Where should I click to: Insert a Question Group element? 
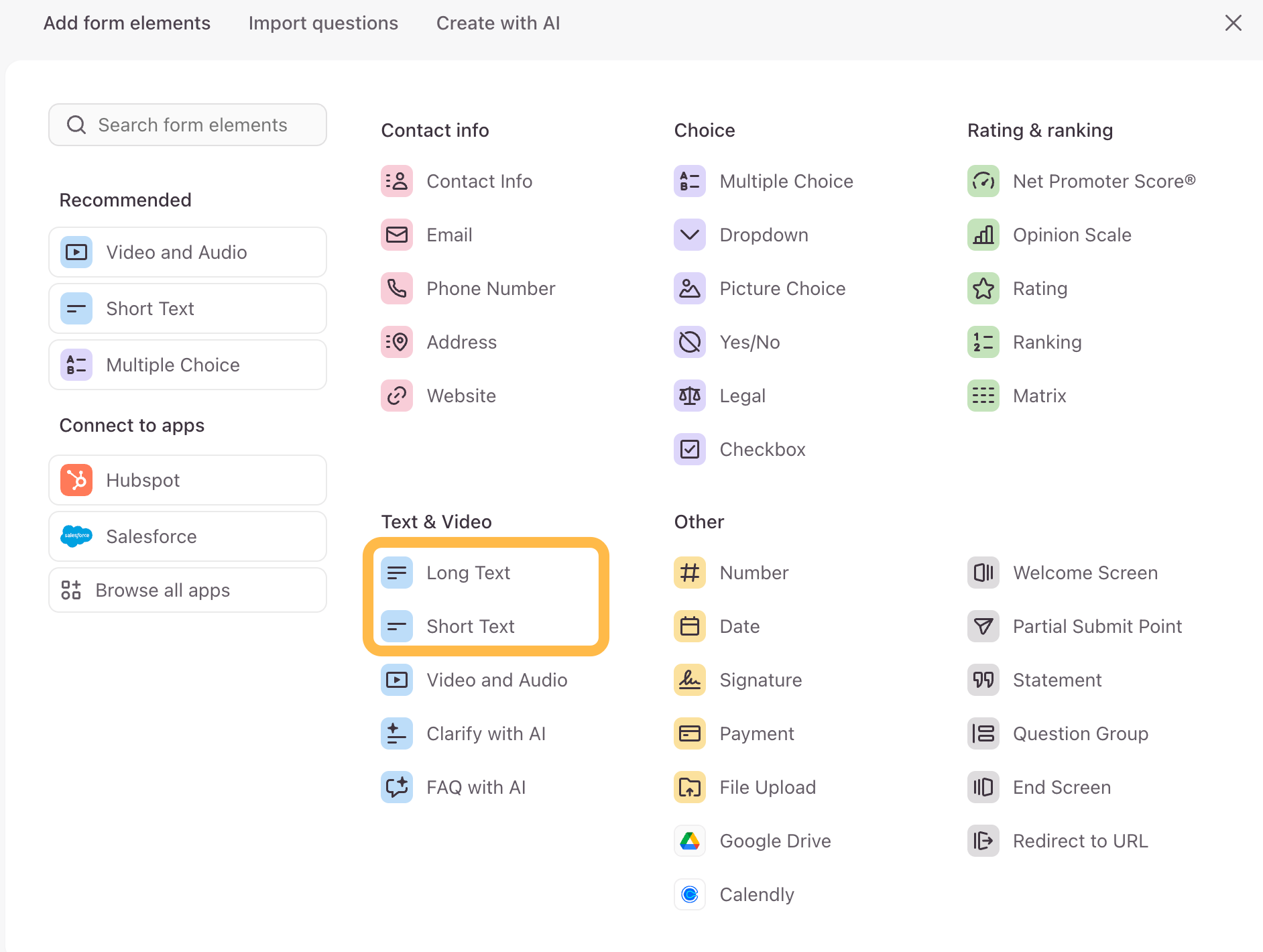[1080, 733]
